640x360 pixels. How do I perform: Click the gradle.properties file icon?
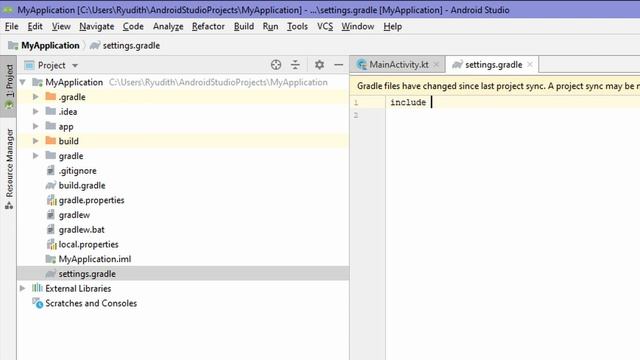click(51, 200)
